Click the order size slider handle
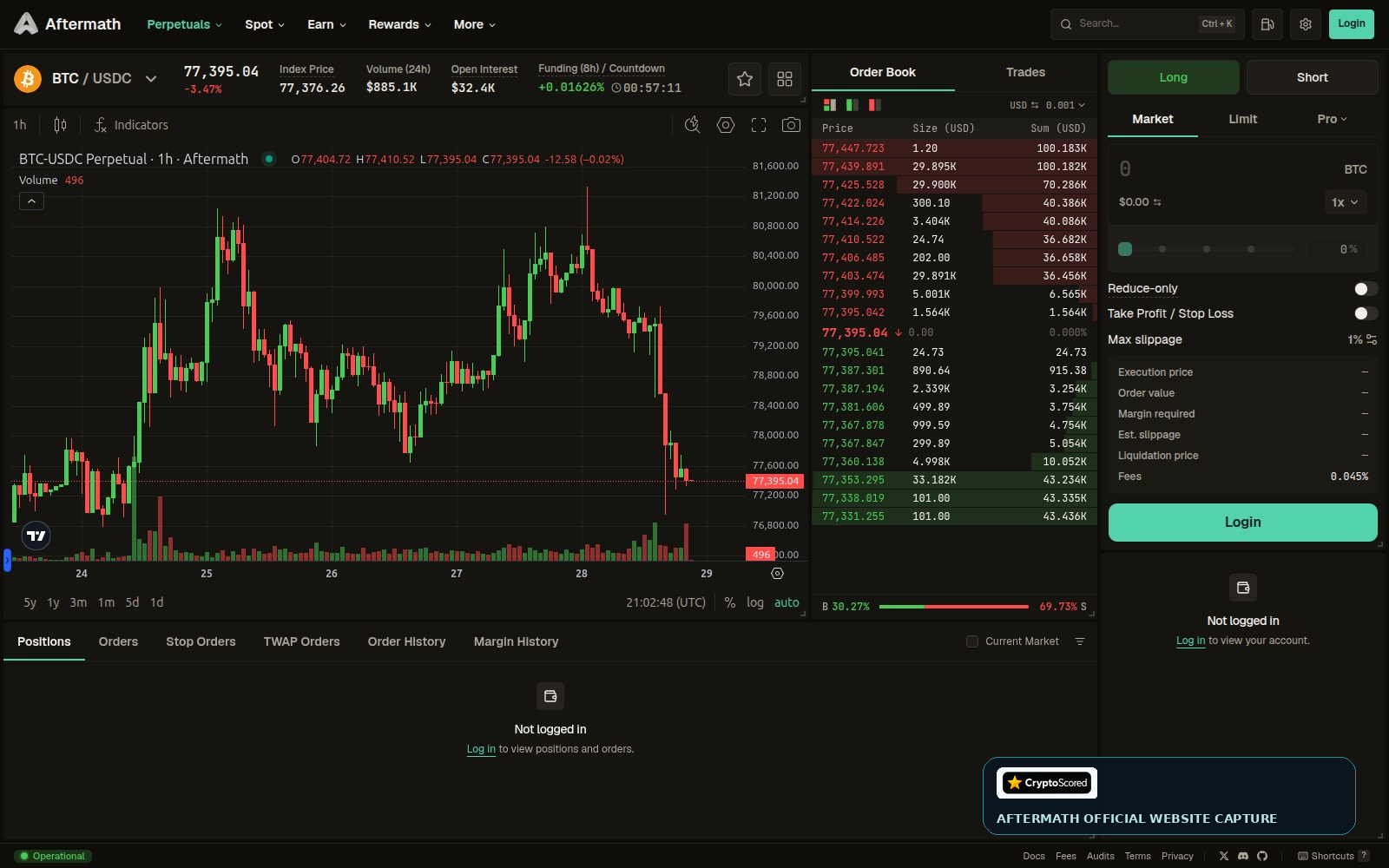Viewport: 1389px width, 868px height. click(1125, 249)
